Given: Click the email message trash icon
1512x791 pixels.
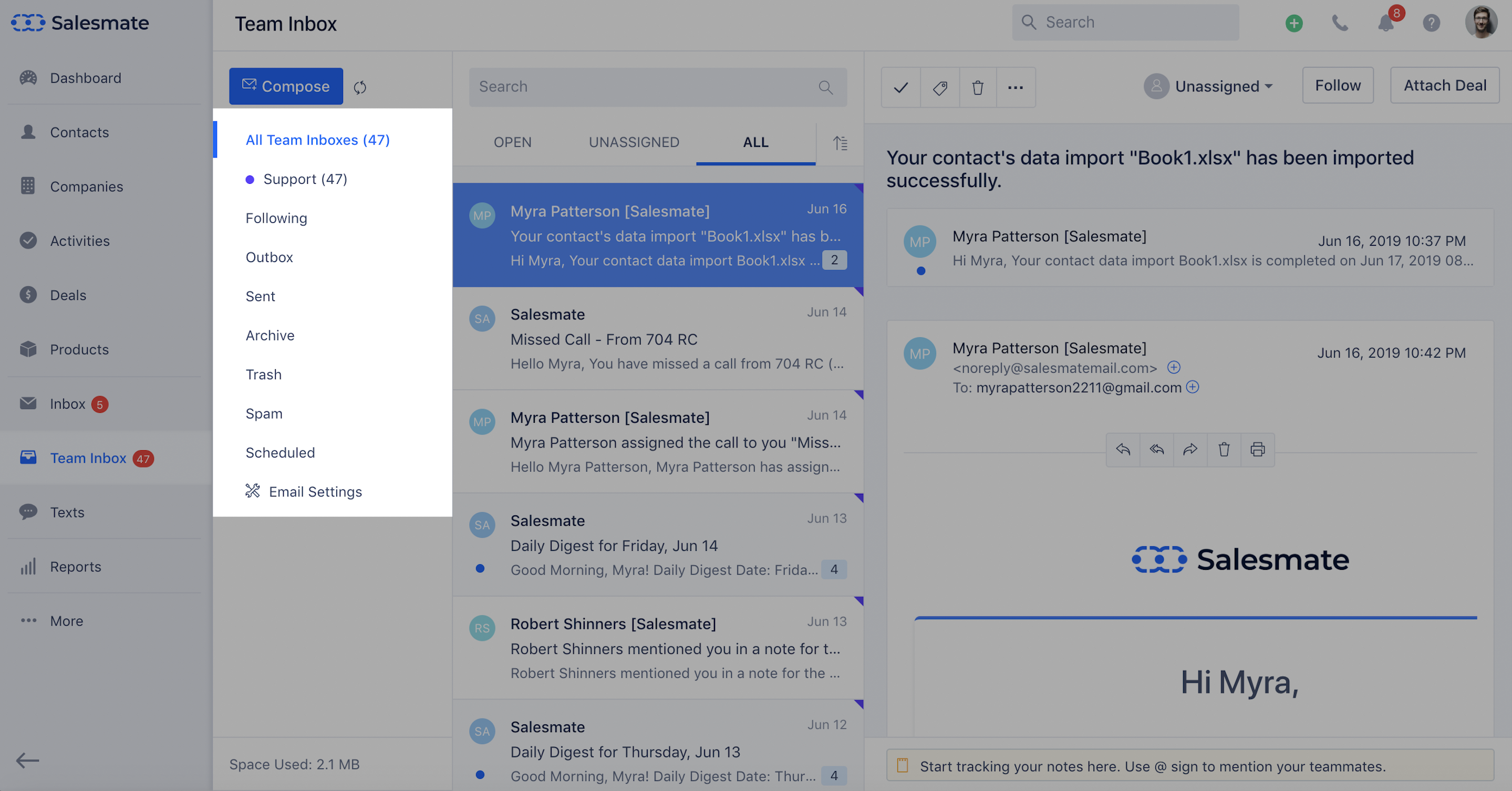Looking at the screenshot, I should [x=1224, y=450].
